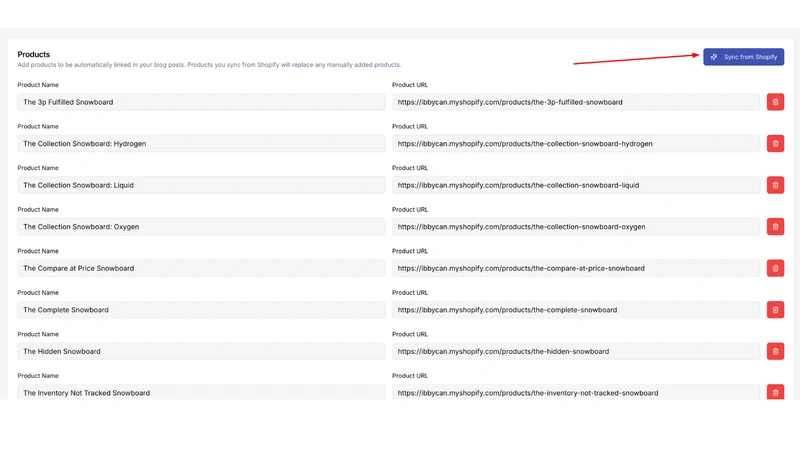The height and width of the screenshot is (450, 800).
Task: Remove the Collection Snowboard: Oxygen row
Action: [775, 227]
